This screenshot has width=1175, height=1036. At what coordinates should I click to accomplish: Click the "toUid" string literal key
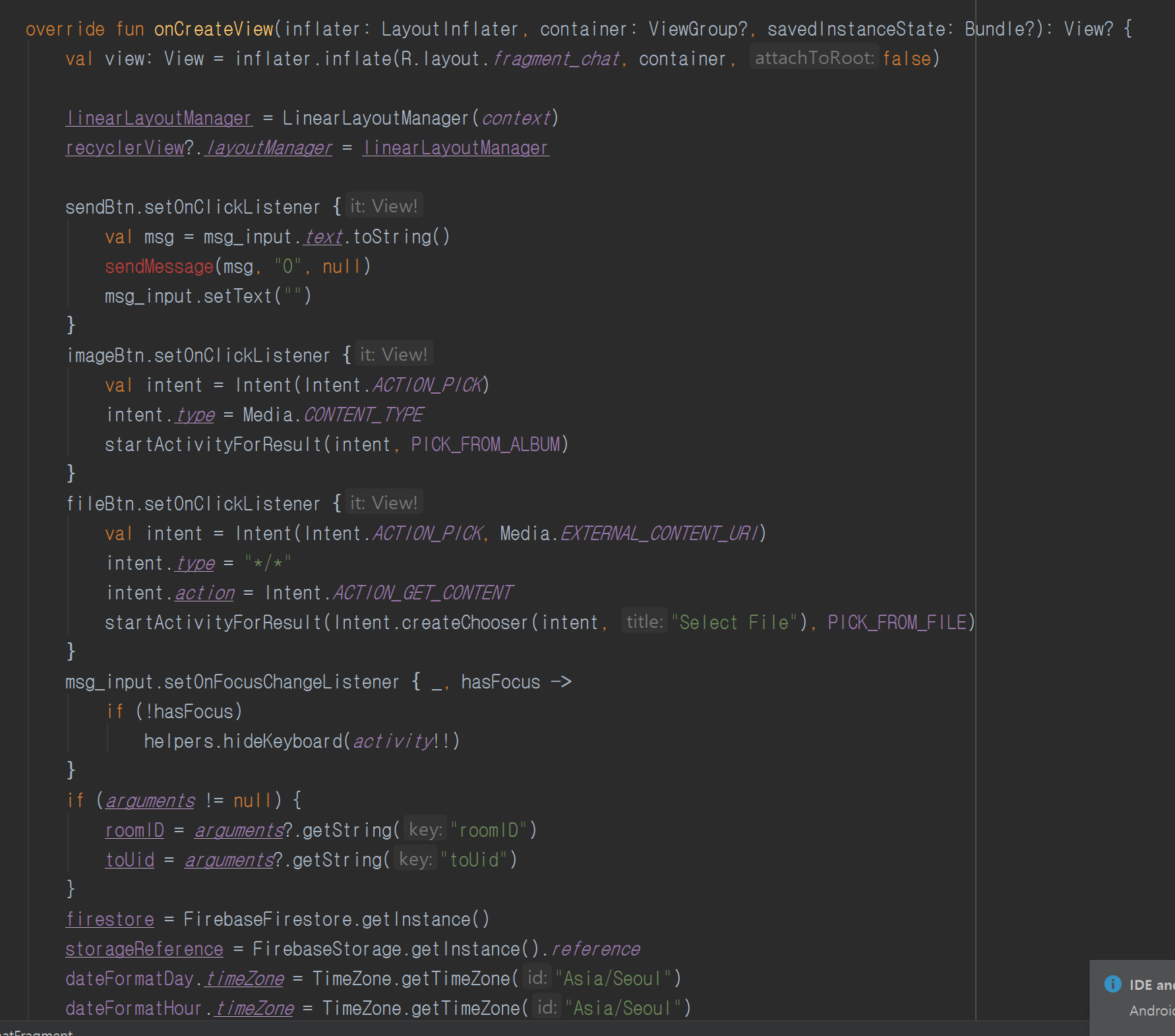click(x=474, y=860)
